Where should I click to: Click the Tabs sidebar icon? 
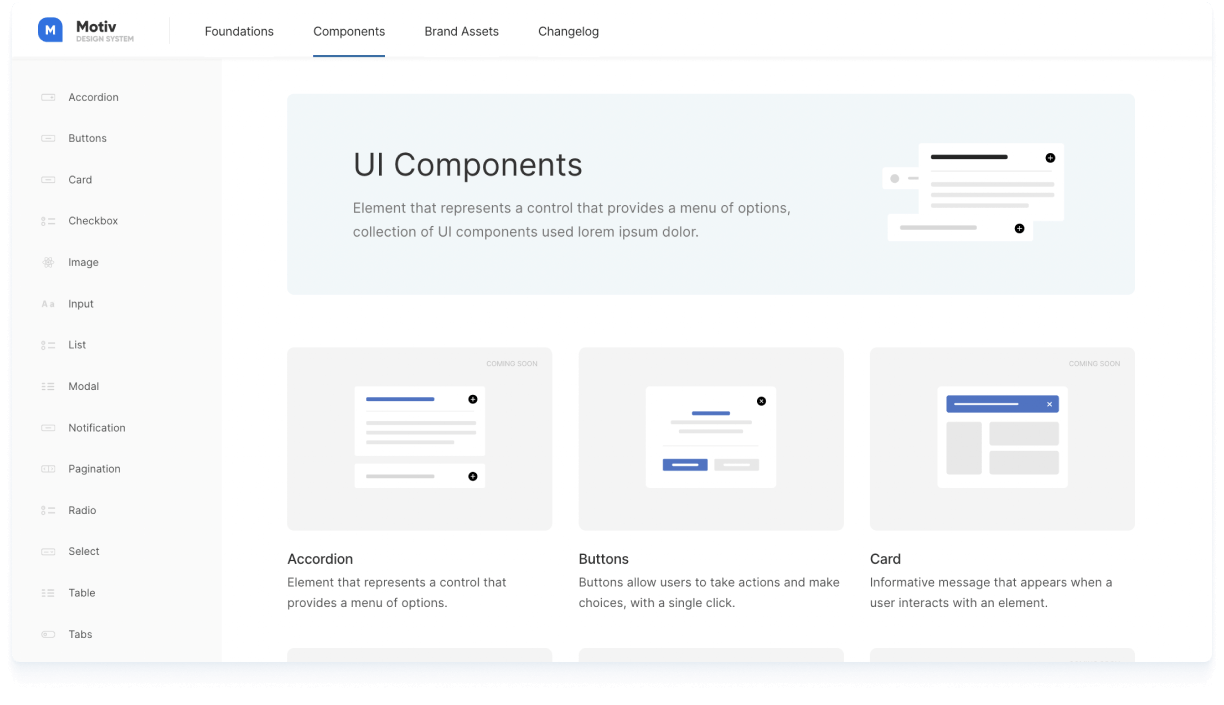pos(48,635)
